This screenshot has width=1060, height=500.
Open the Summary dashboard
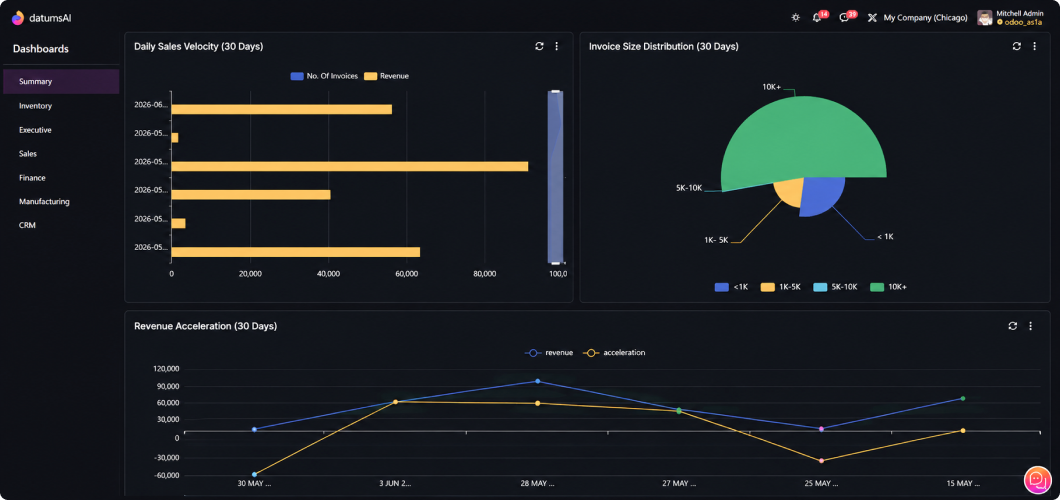pos(61,81)
